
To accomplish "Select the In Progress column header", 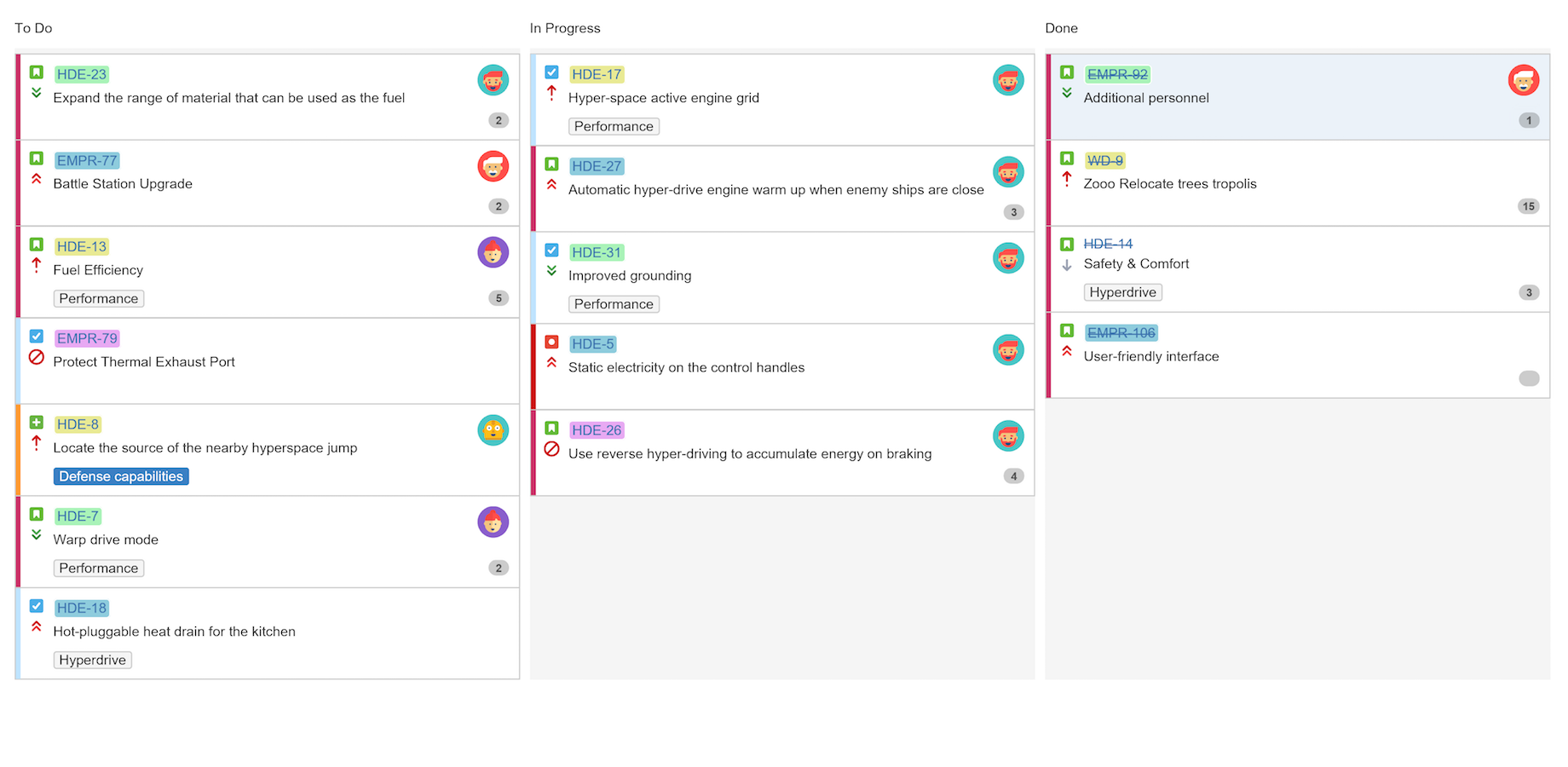I will click(565, 28).
